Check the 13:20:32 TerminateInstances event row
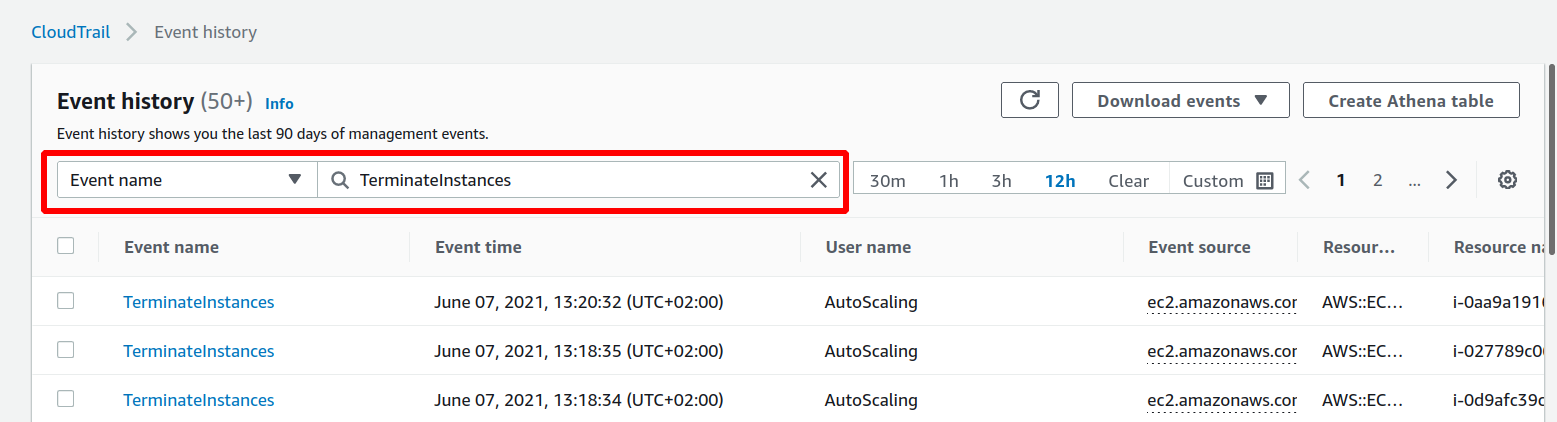 point(66,301)
